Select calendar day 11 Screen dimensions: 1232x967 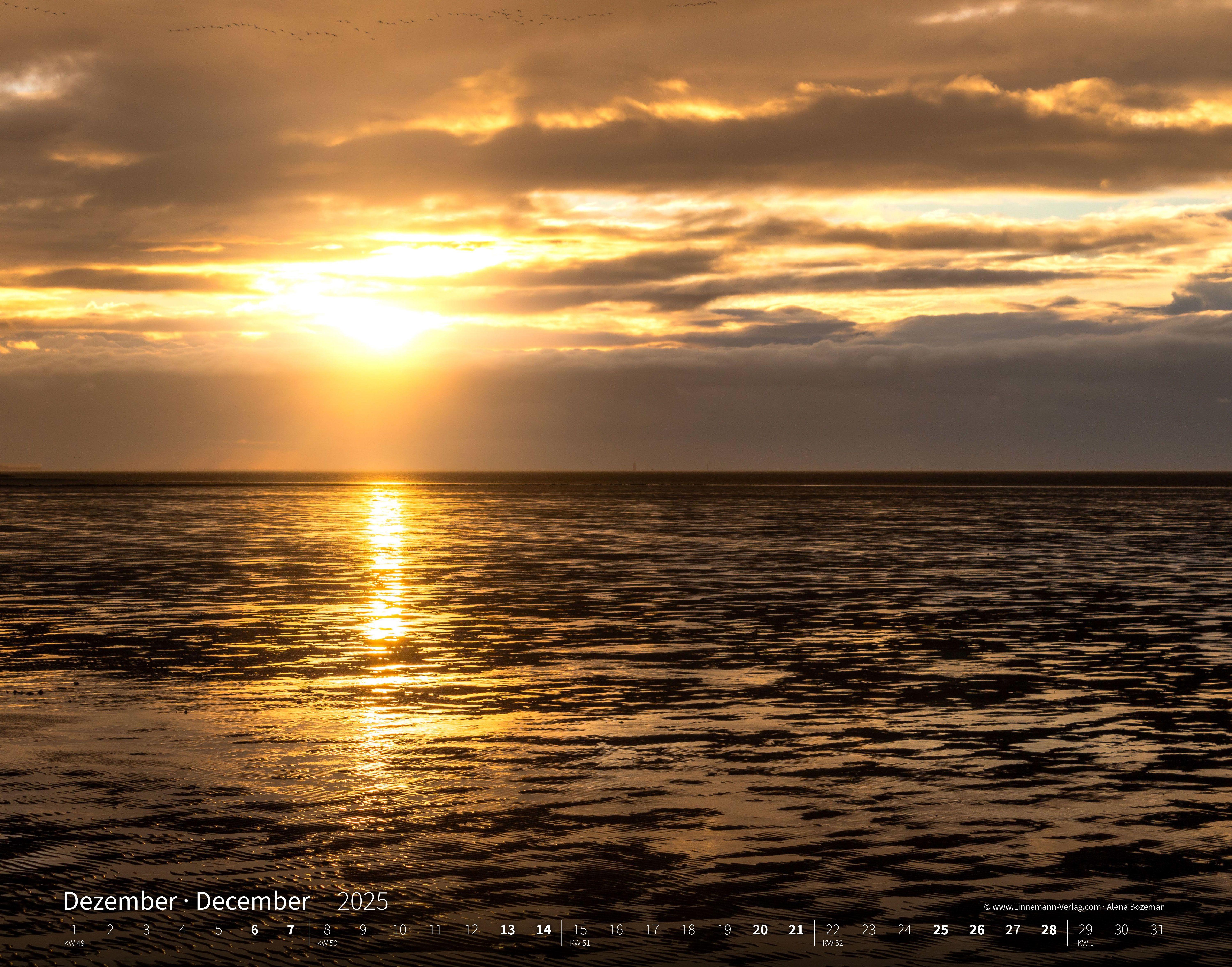tap(435, 930)
